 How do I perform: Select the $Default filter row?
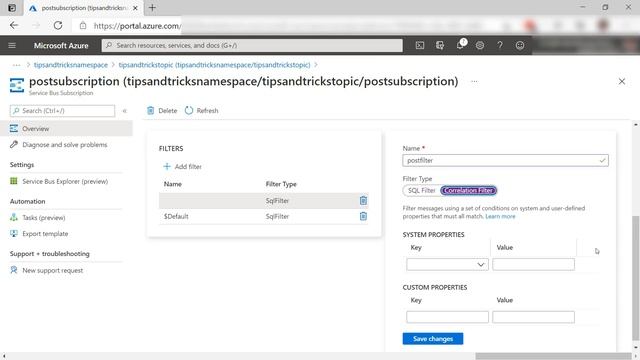[264, 216]
